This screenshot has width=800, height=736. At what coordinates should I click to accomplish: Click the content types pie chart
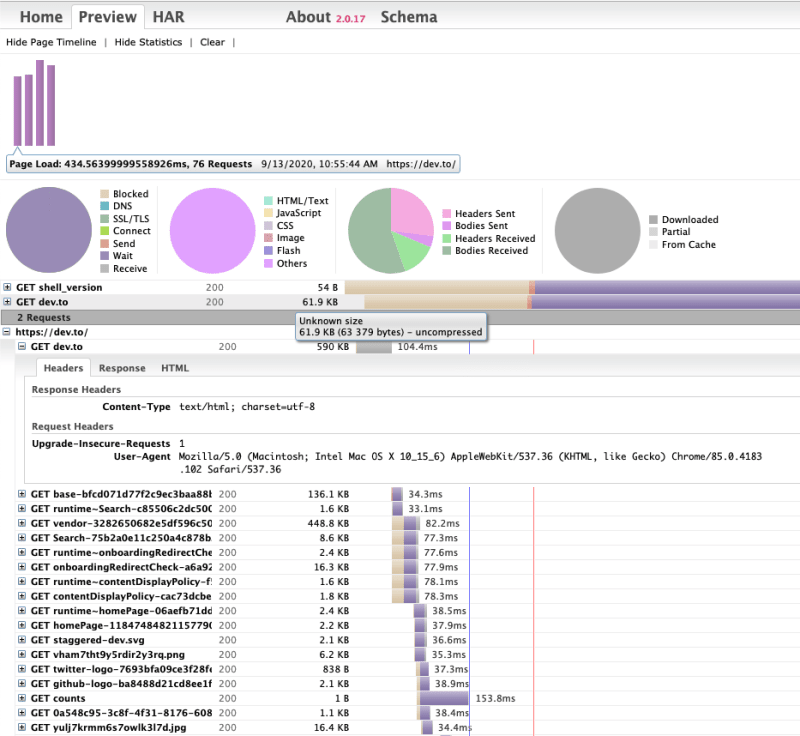[212, 231]
